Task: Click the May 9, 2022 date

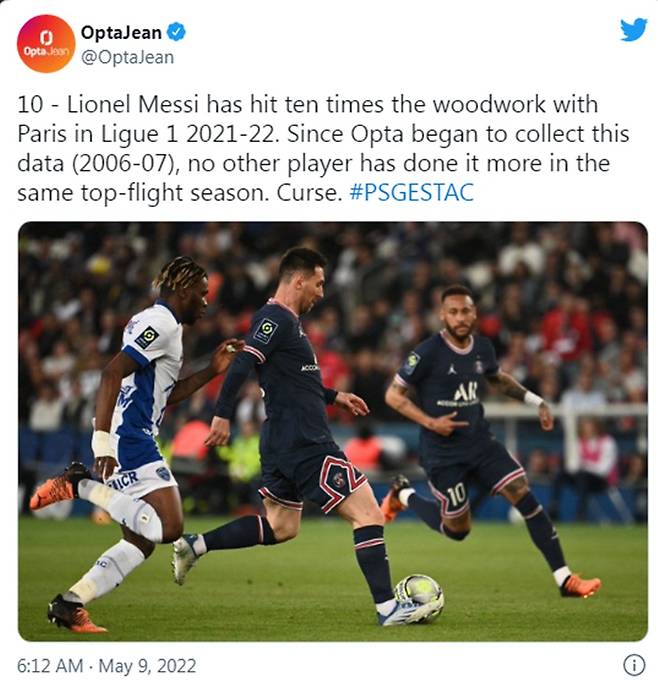Action: click(x=147, y=665)
